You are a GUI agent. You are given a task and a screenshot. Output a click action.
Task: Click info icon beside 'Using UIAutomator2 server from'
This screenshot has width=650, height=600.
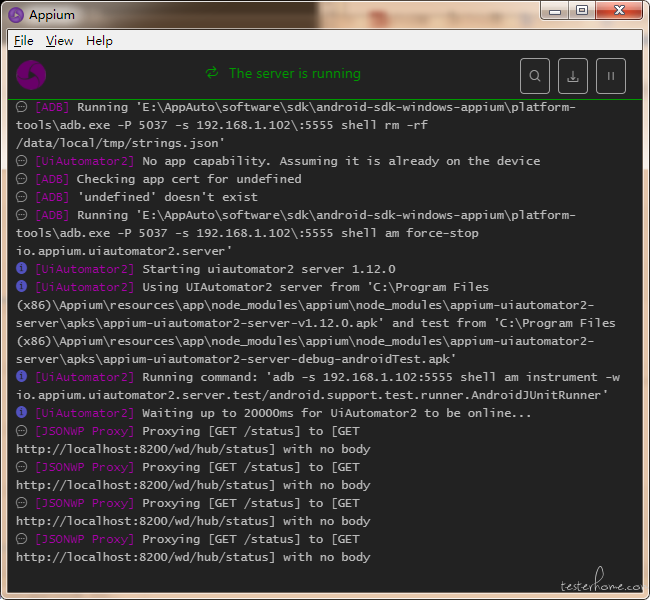[21, 286]
